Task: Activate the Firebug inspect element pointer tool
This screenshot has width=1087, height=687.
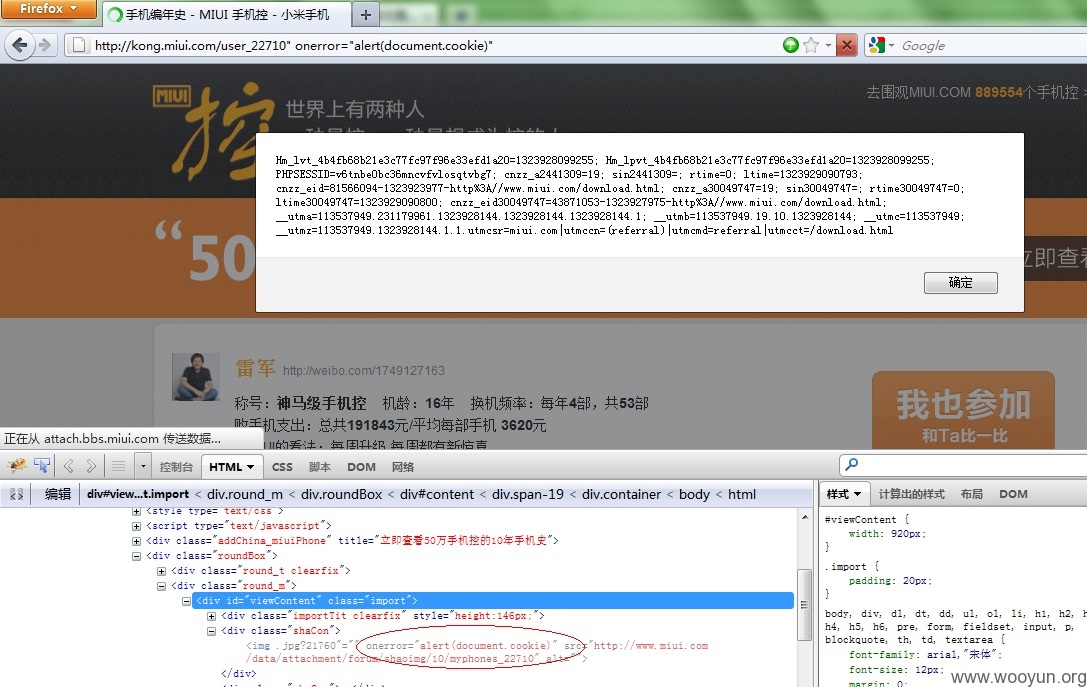Action: coord(42,466)
